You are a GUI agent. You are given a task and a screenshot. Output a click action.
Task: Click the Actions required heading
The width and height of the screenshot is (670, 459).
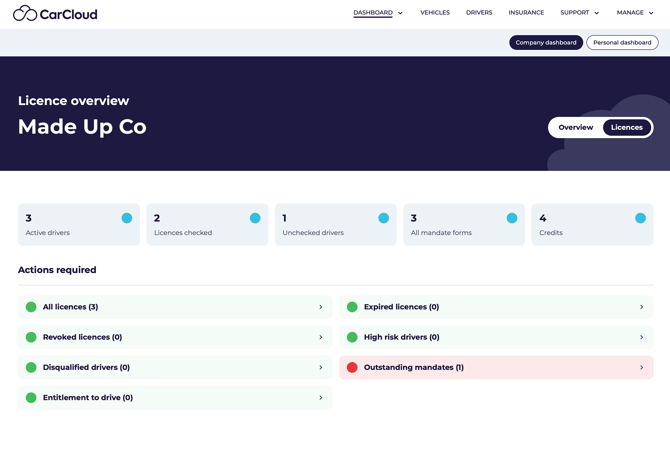pyautogui.click(x=57, y=270)
